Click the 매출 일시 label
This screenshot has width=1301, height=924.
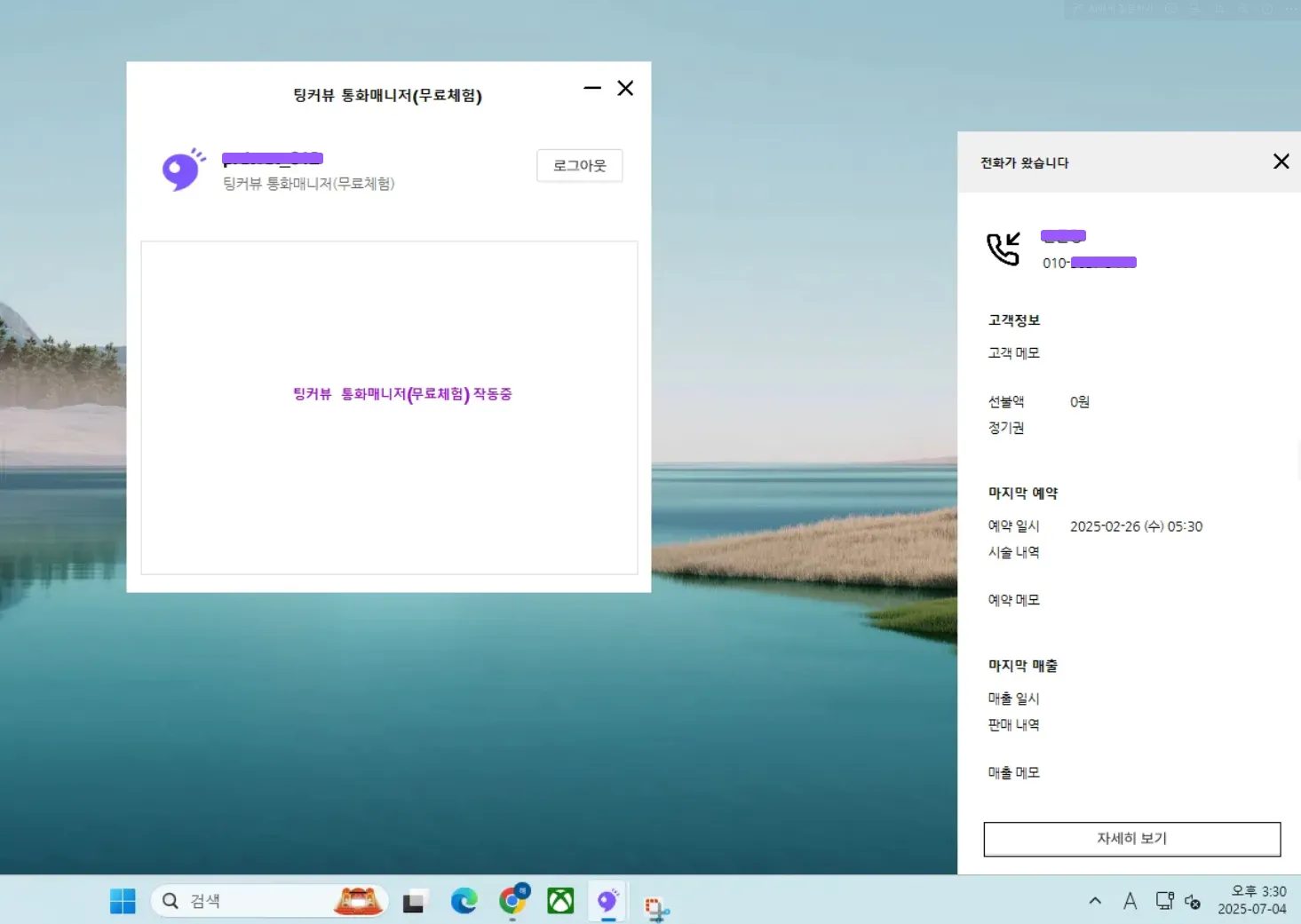point(1013,699)
